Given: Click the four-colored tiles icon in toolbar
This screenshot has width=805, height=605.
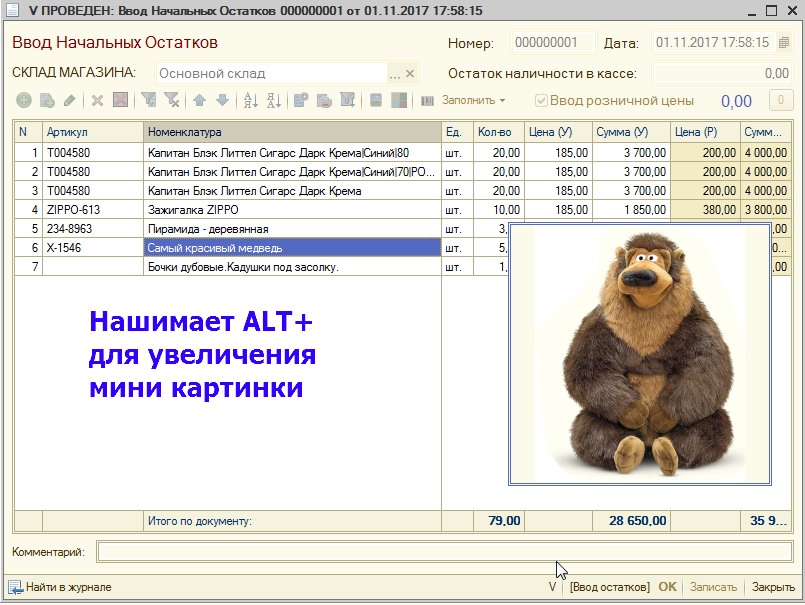Looking at the screenshot, I should point(399,100).
